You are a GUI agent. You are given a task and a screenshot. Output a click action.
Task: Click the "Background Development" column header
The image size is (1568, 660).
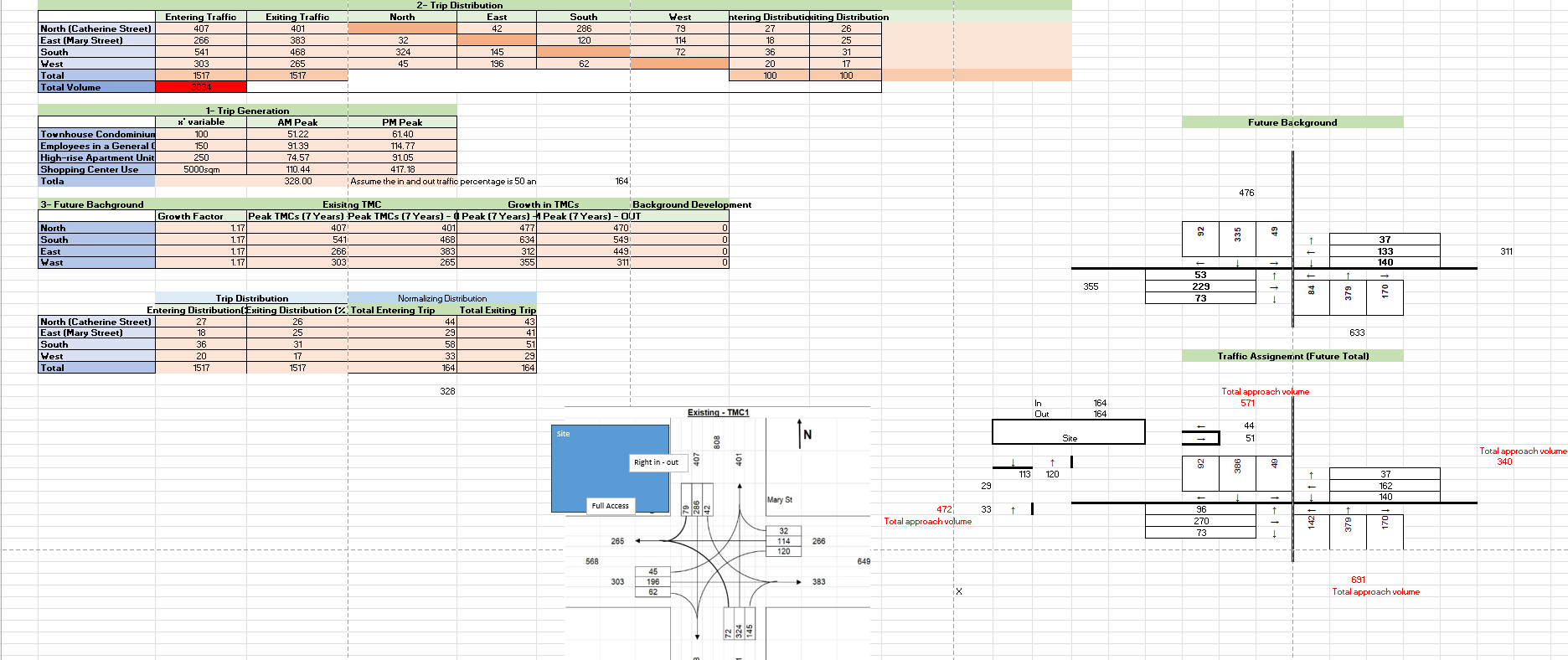[691, 204]
